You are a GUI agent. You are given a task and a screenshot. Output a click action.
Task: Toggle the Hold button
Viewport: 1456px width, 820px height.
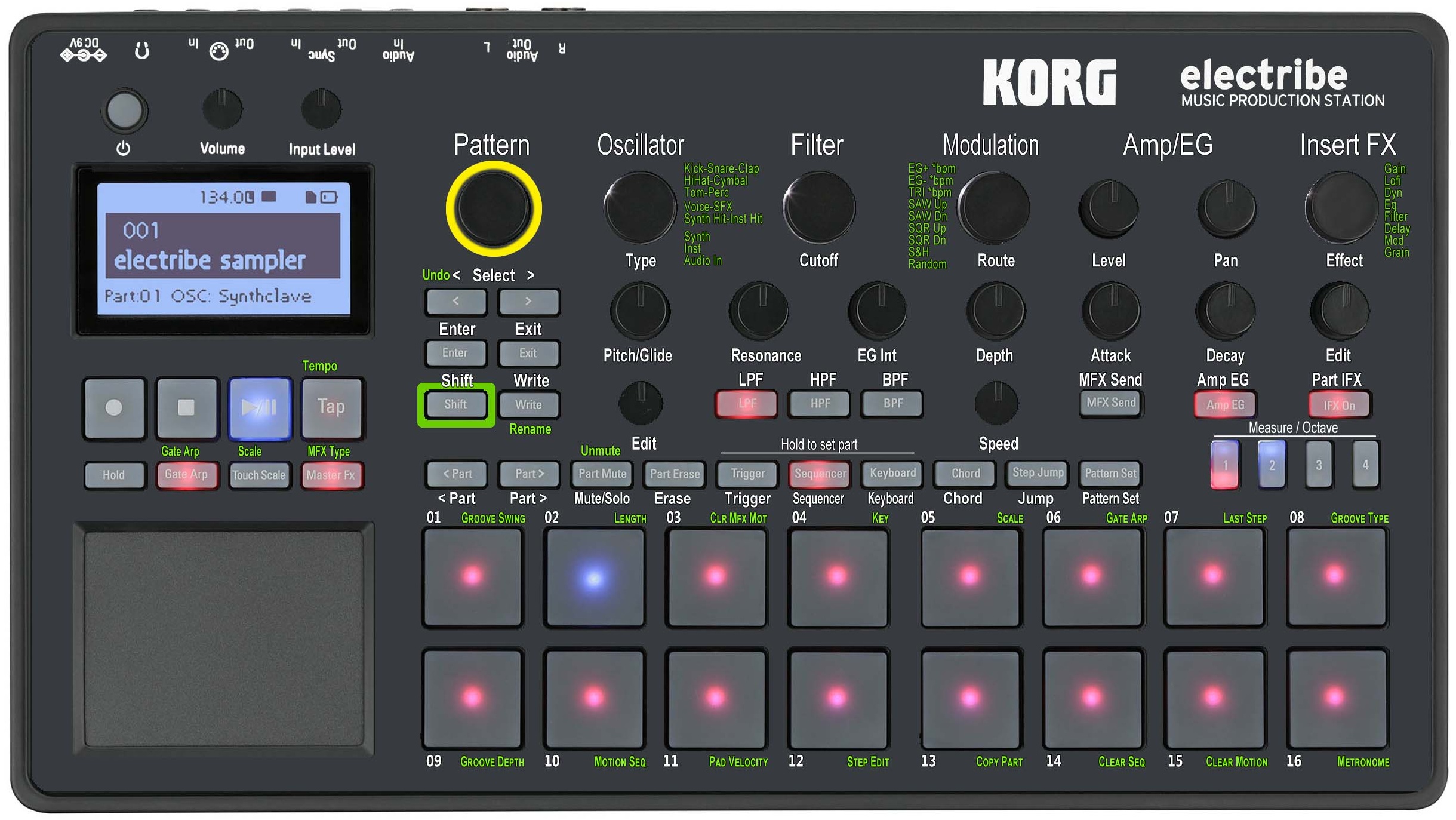[114, 475]
